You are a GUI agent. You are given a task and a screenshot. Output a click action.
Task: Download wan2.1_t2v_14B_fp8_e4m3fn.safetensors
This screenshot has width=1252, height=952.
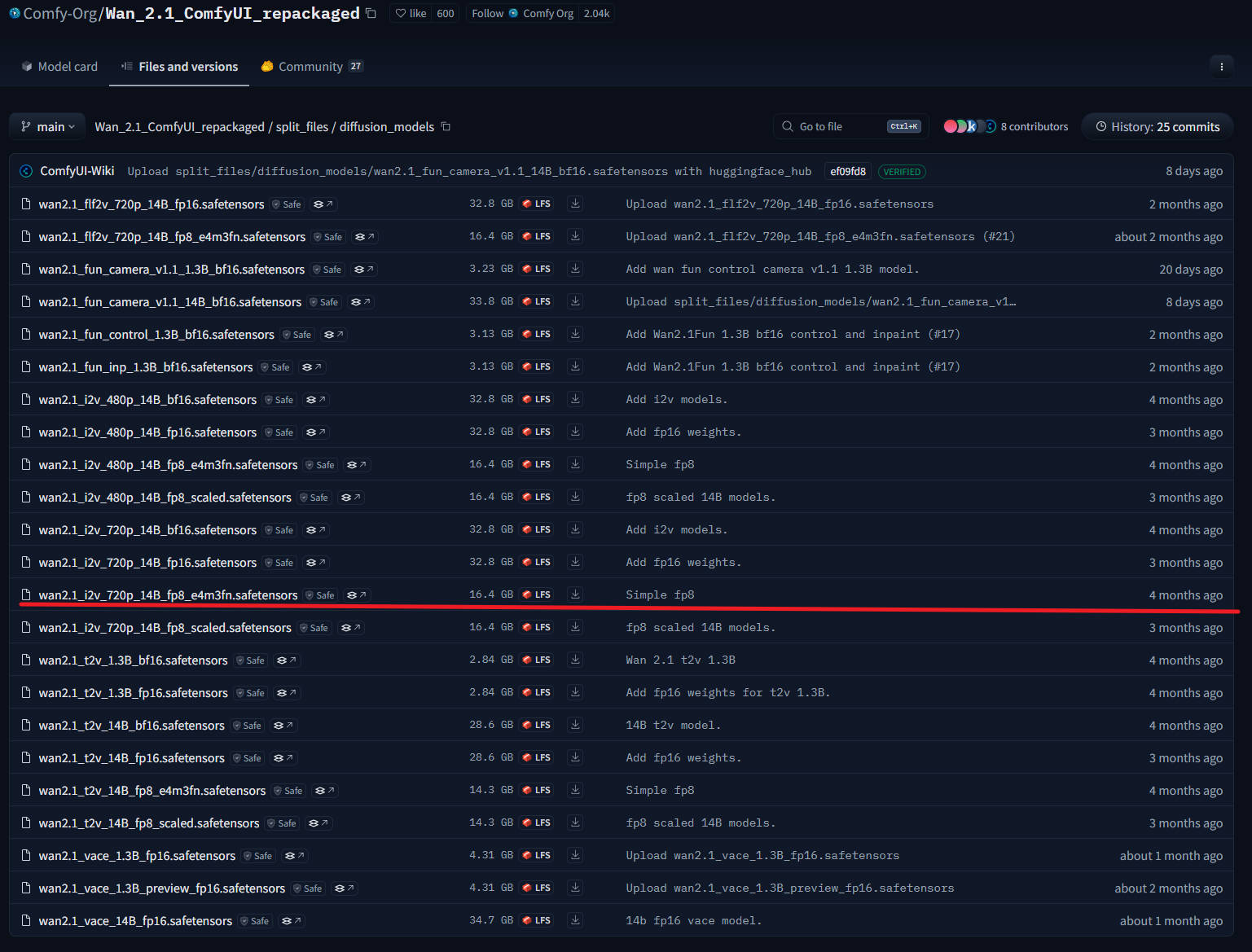[575, 790]
